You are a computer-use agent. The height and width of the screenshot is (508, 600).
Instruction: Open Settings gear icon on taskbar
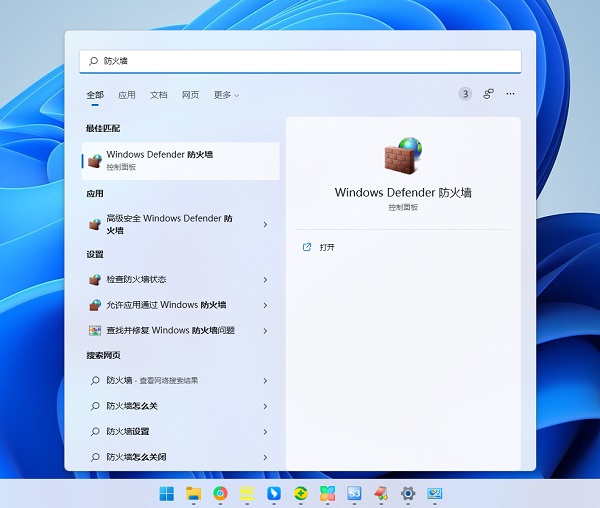[408, 493]
